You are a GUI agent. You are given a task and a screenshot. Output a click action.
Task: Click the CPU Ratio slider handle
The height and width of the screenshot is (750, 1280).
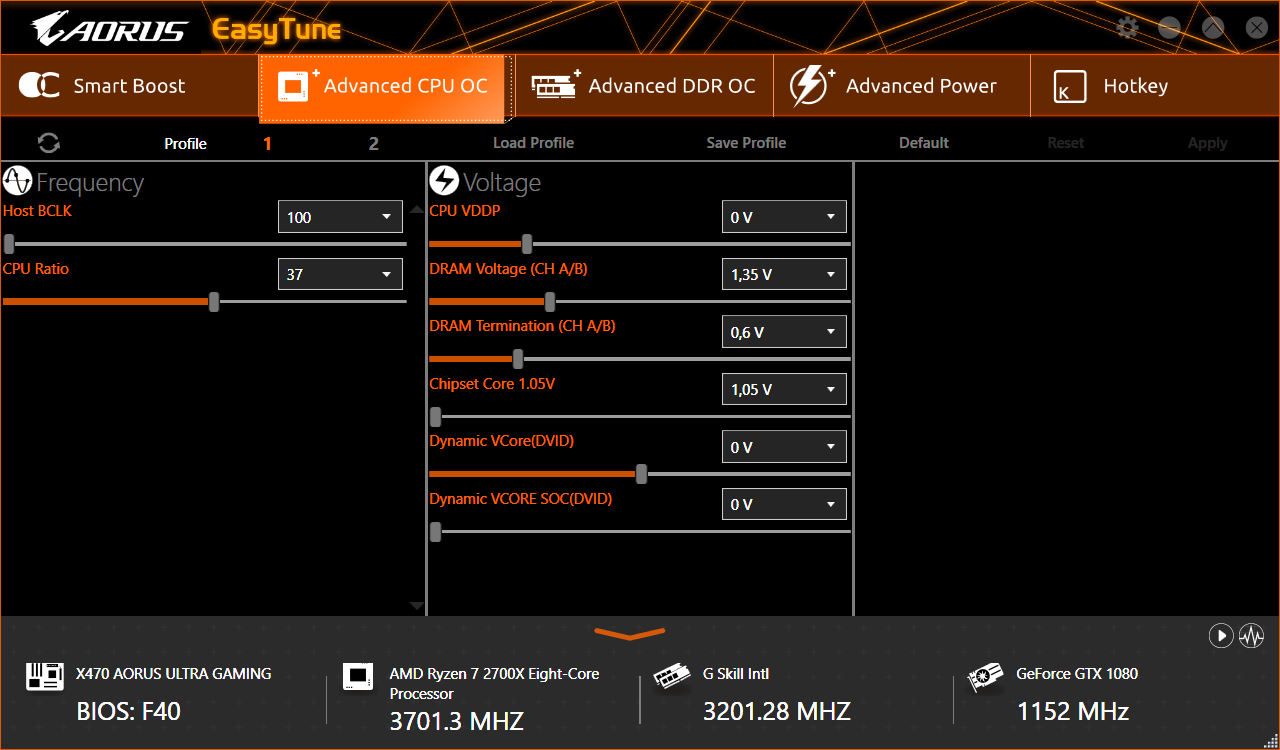tap(214, 301)
